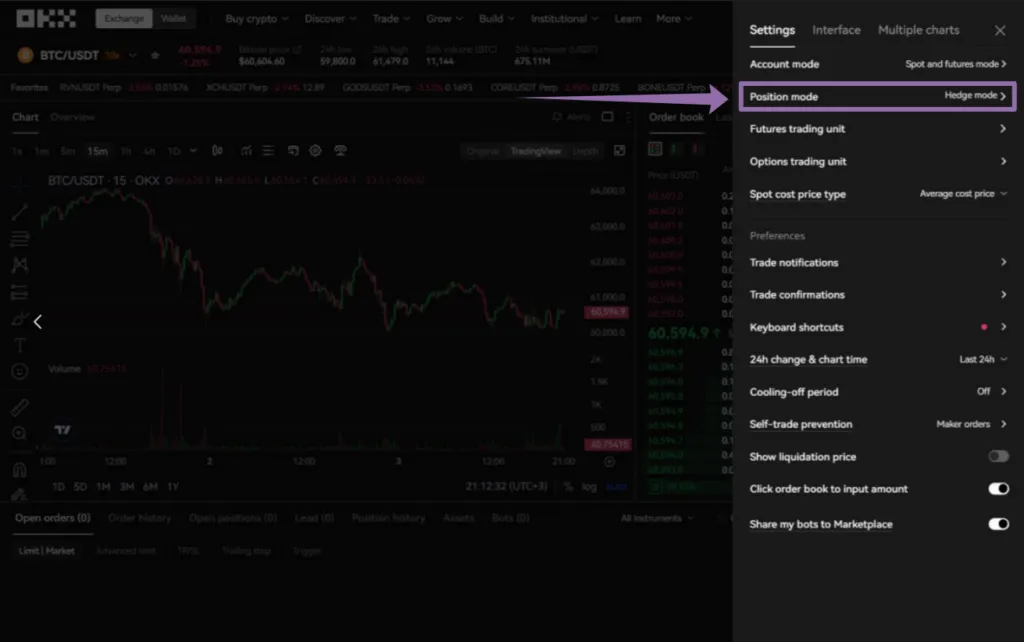Take a chart screenshot with camera icon
This screenshot has height=642, width=1024.
click(340, 150)
